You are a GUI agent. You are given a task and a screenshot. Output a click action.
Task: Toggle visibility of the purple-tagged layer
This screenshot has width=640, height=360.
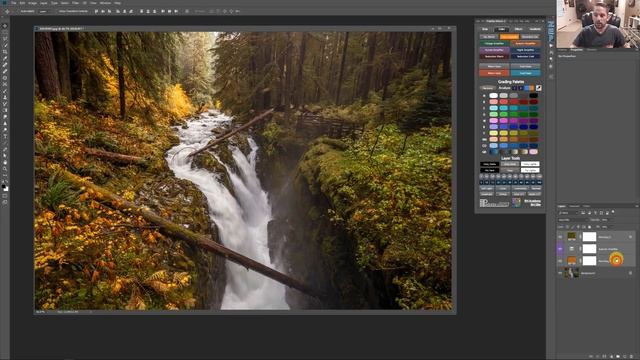click(560, 249)
